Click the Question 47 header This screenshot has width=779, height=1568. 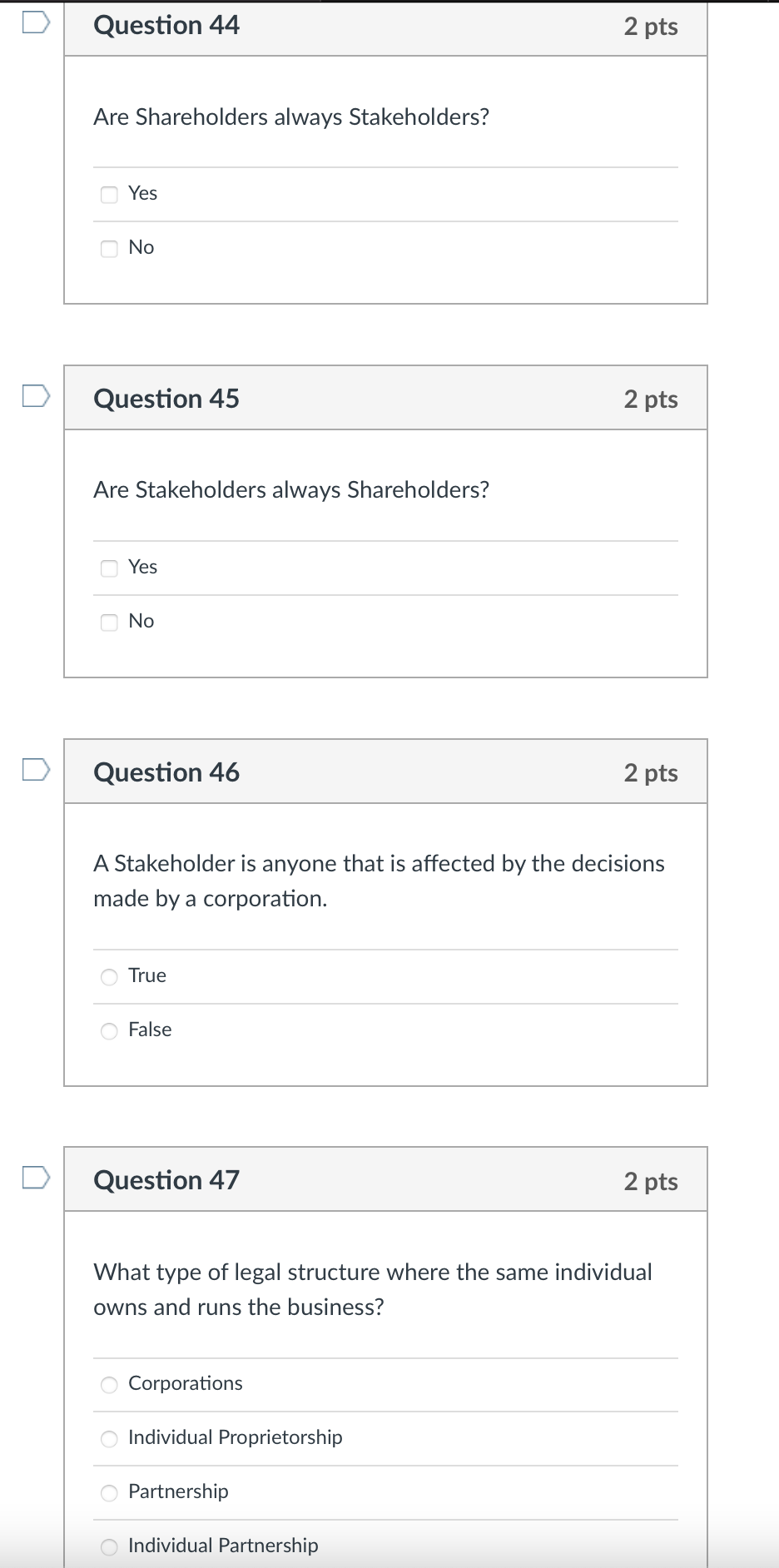(166, 1178)
